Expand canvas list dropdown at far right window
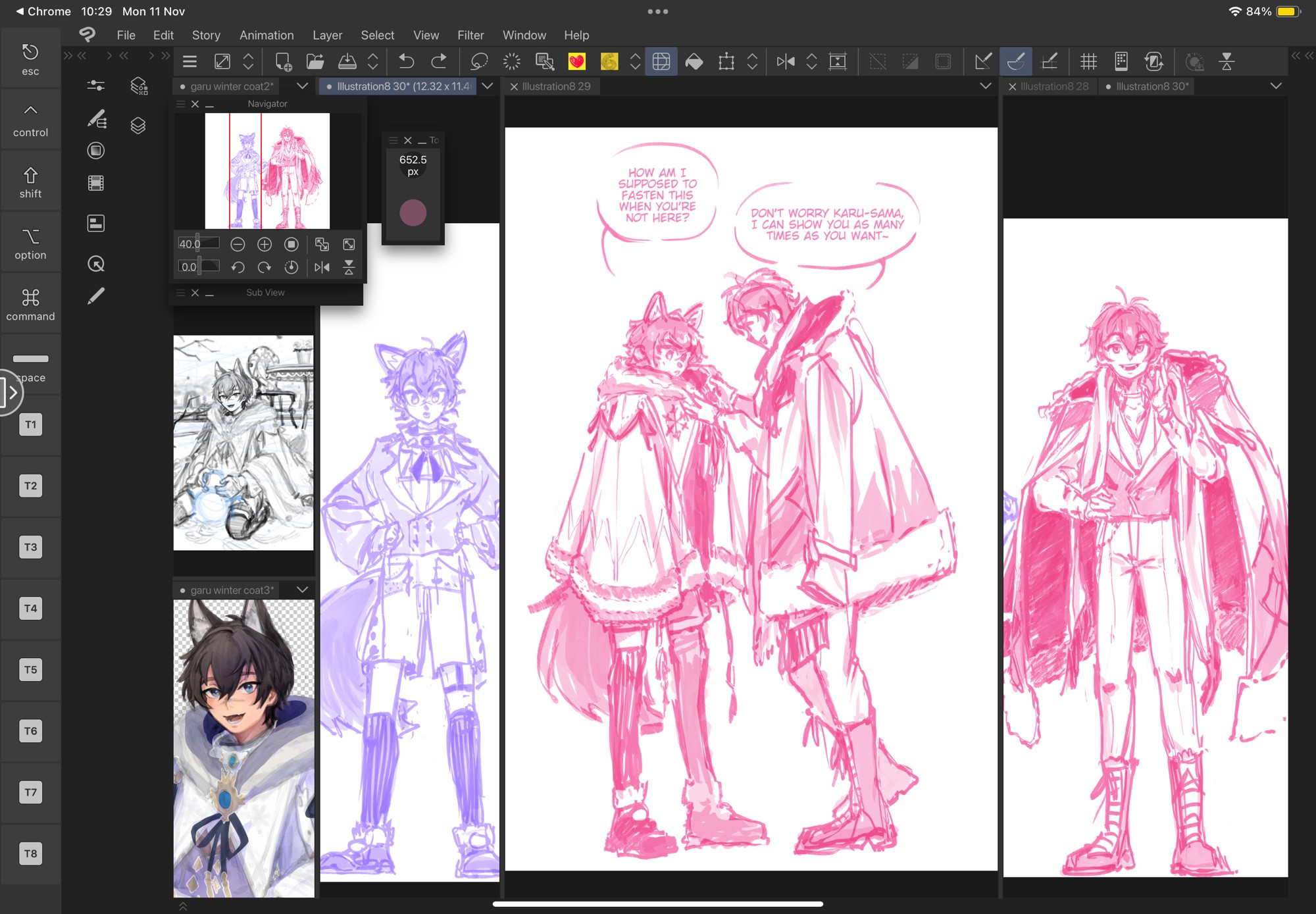Screen dimensions: 1316x914 click(x=1276, y=86)
